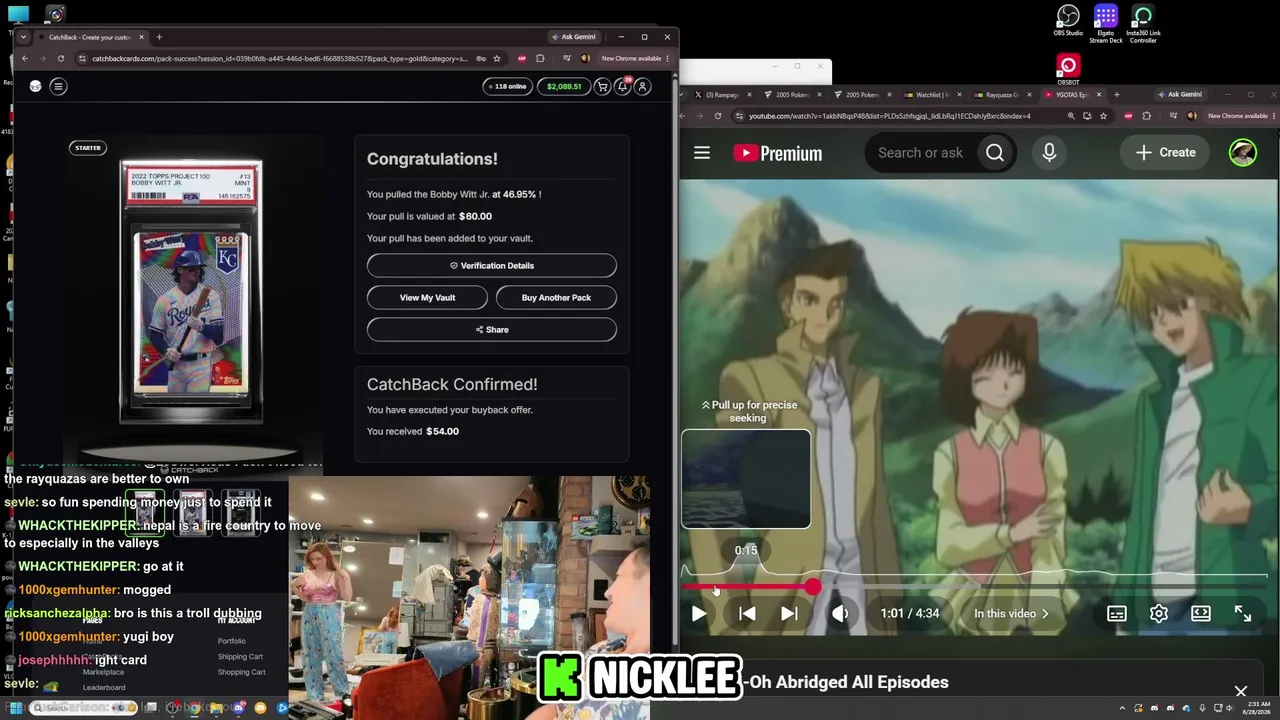Click the red YouTube progress scrubber handle
Image resolution: width=1280 pixels, height=720 pixels.
[813, 588]
